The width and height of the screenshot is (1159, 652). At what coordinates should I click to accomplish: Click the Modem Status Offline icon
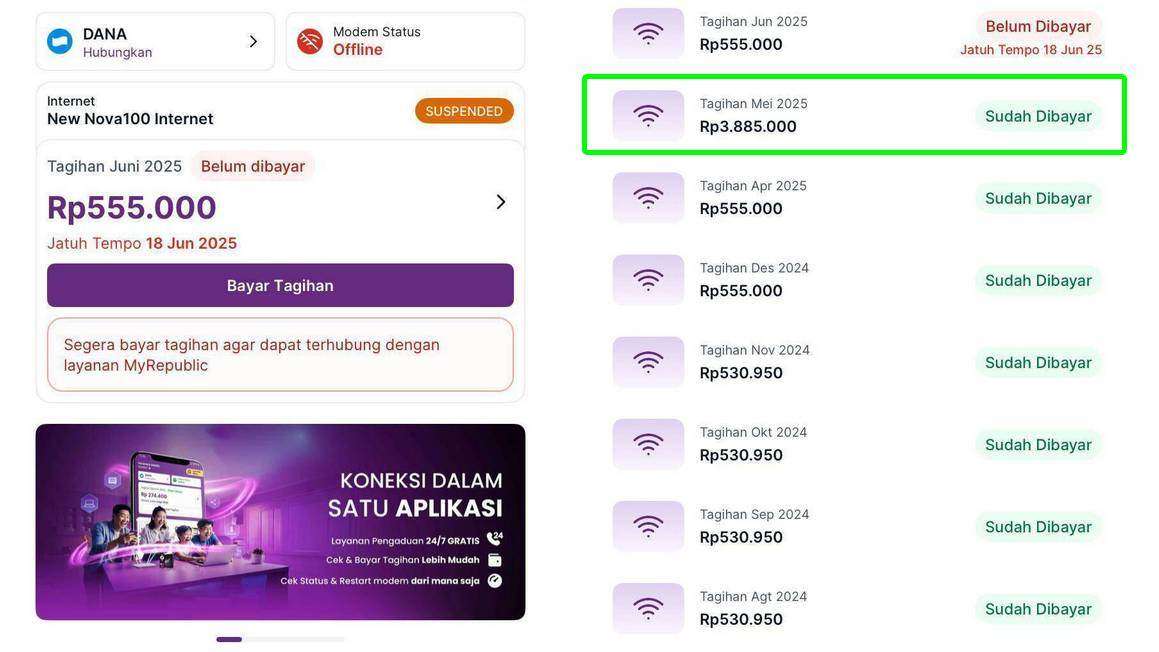[308, 41]
